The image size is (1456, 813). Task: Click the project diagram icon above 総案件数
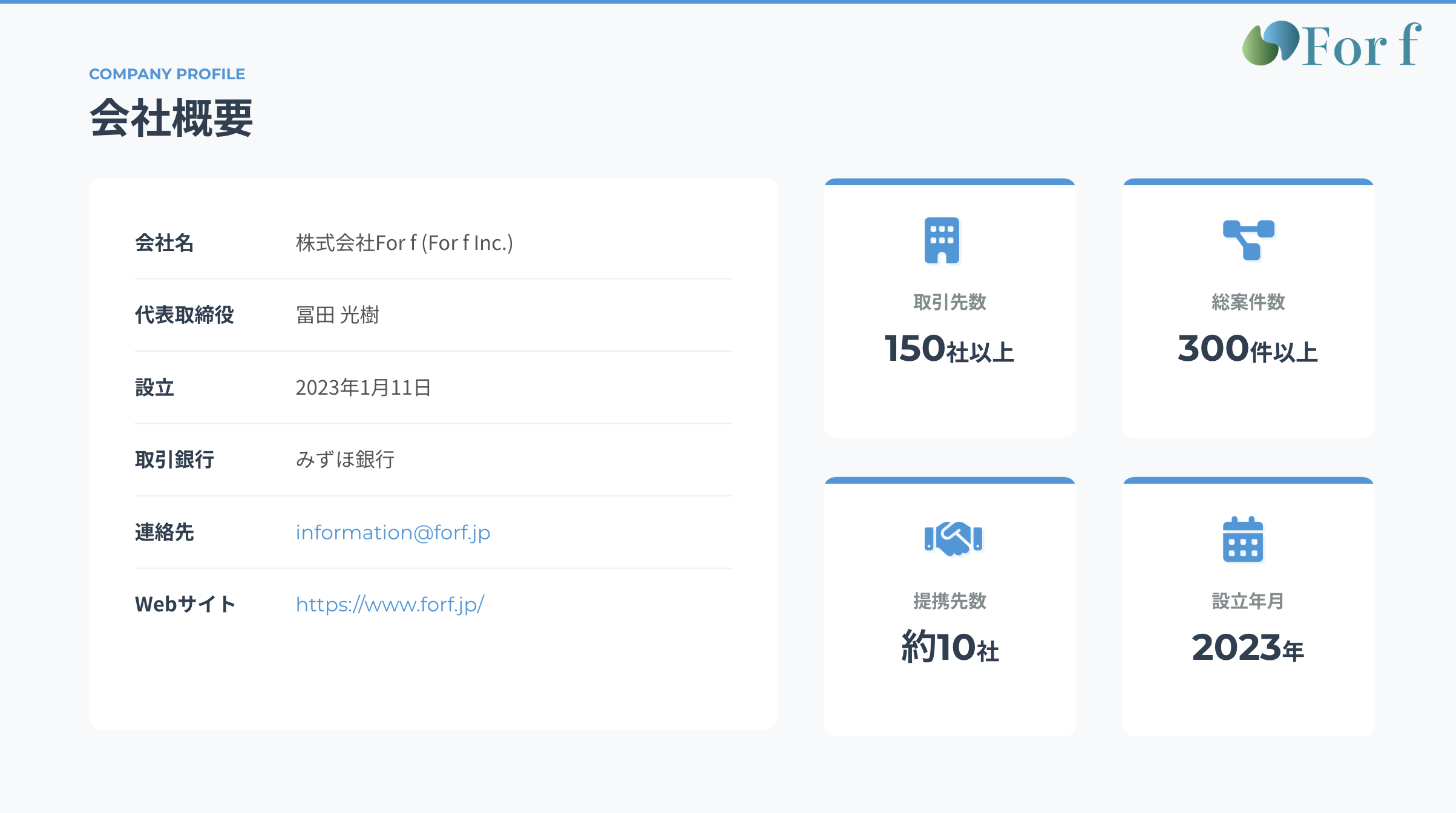point(1248,240)
